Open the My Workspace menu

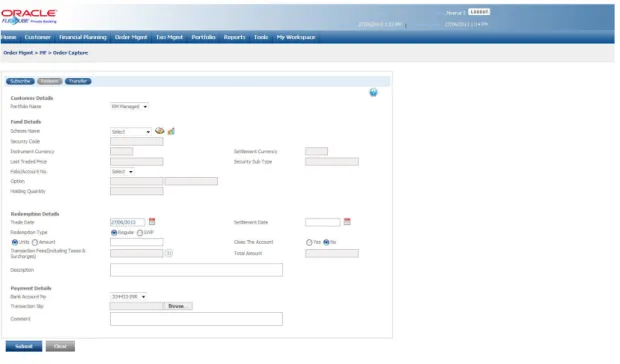point(296,37)
